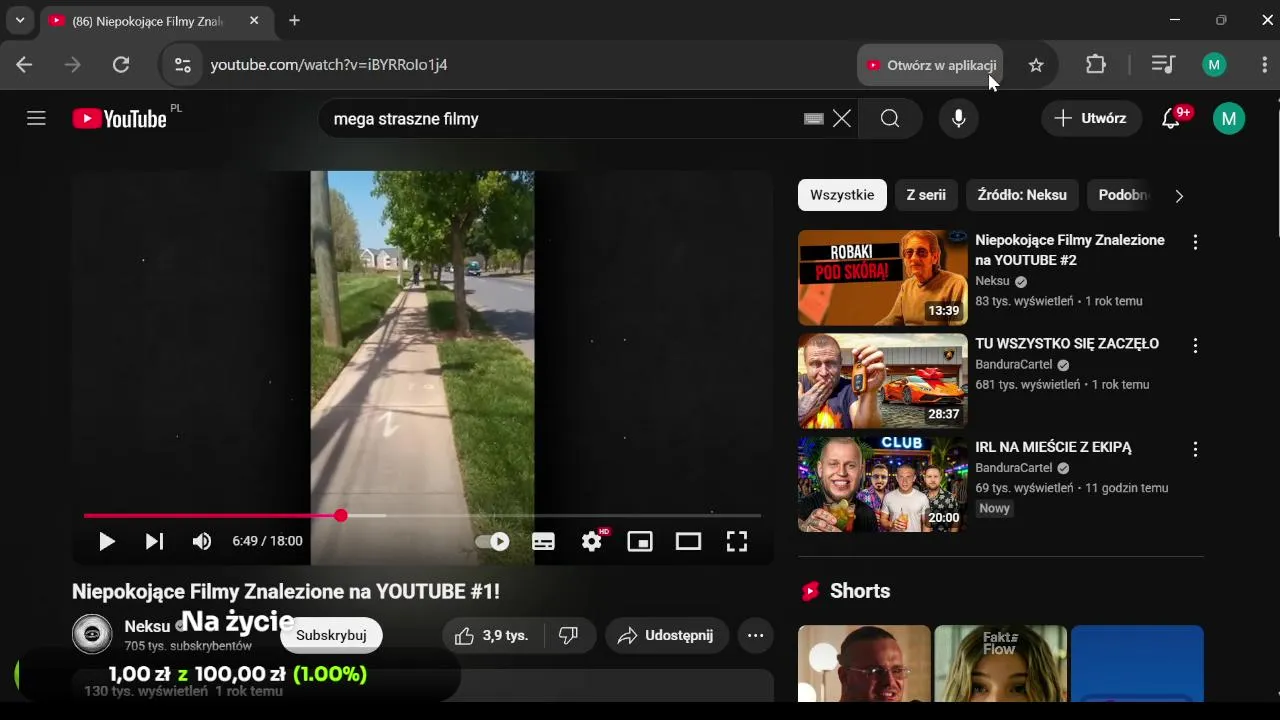Click the URL youtube.com/watch address field
The height and width of the screenshot is (720, 1280).
[329, 65]
